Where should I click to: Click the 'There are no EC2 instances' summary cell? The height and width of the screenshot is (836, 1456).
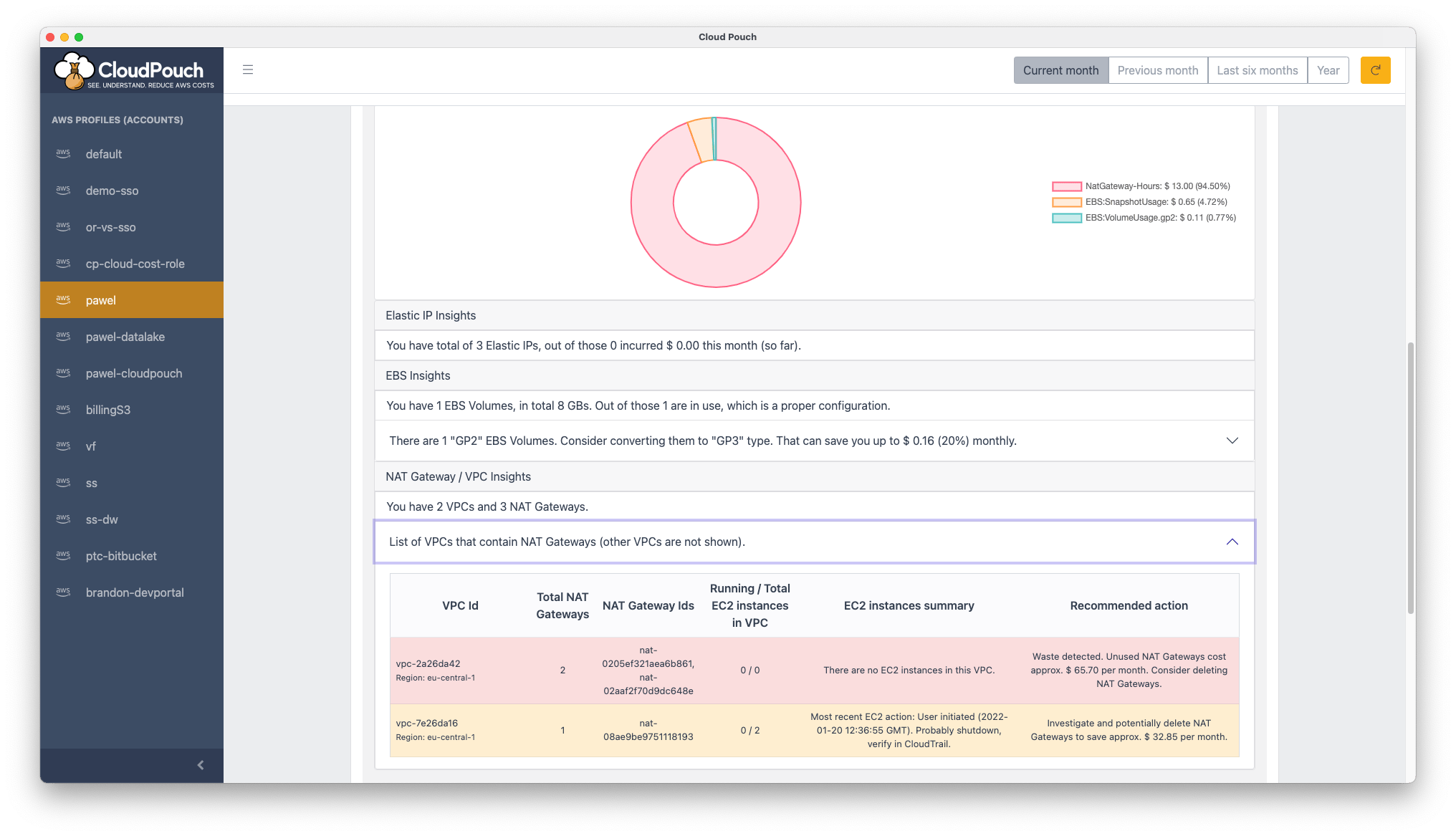[909, 670]
